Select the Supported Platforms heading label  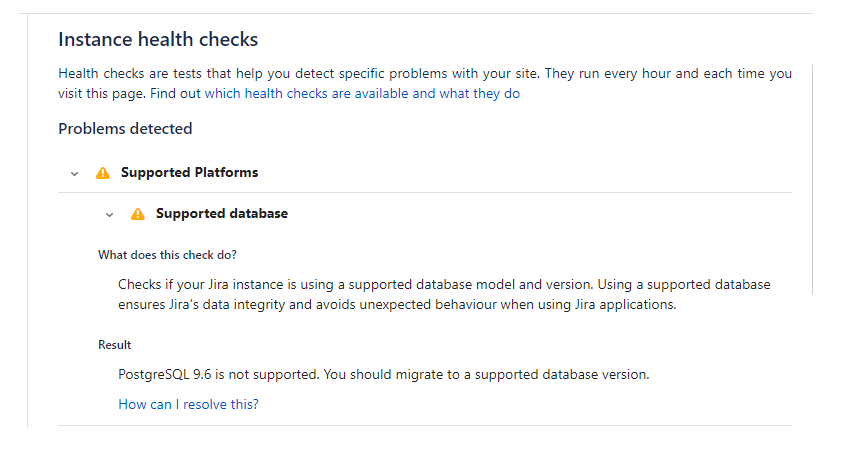pyautogui.click(x=189, y=172)
